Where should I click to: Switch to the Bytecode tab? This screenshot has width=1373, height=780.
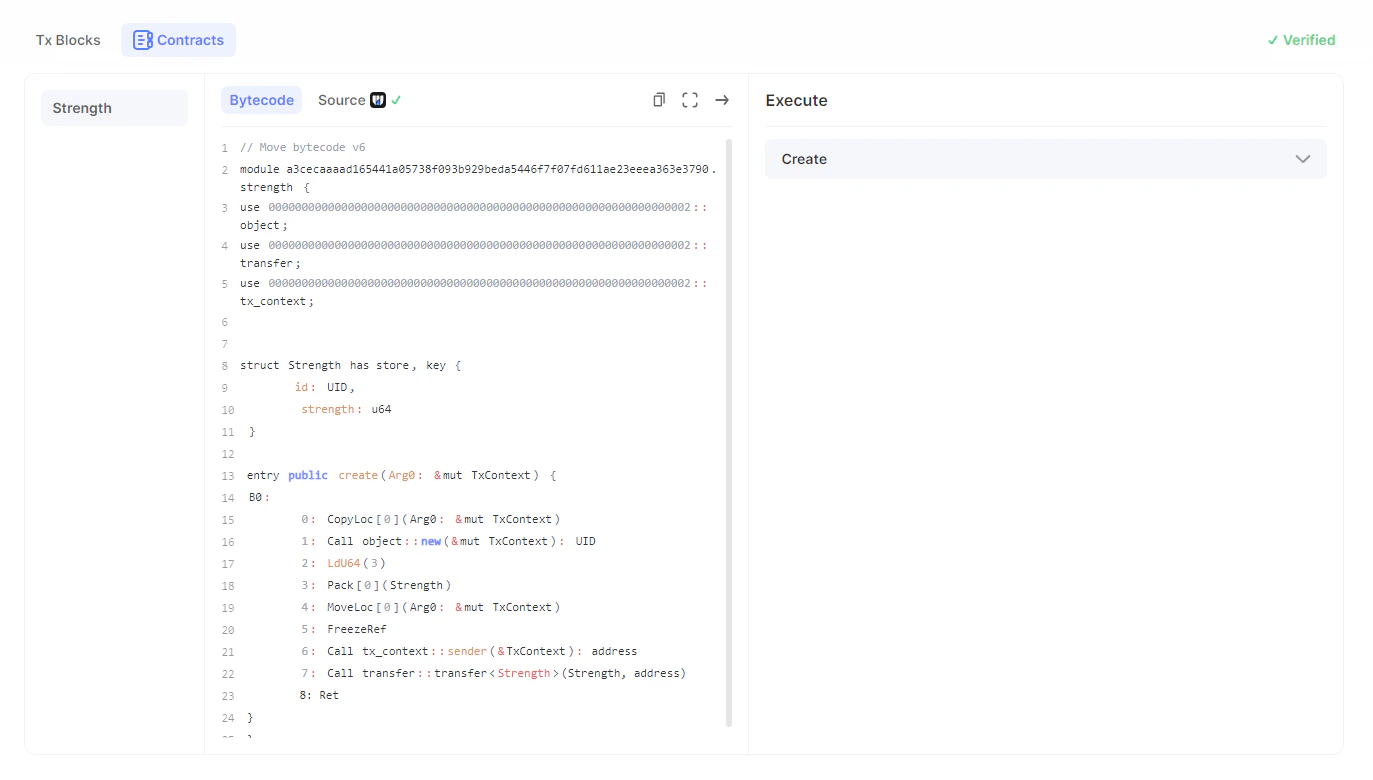[x=262, y=100]
